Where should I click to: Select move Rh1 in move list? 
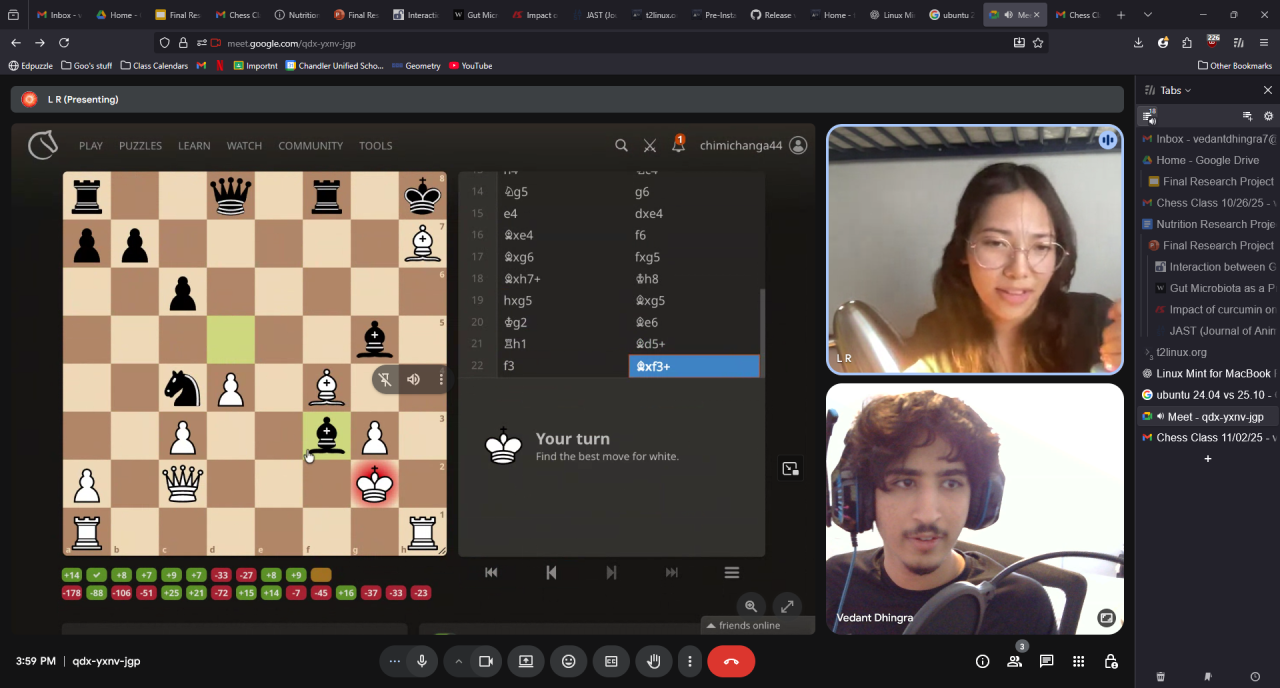coord(563,344)
